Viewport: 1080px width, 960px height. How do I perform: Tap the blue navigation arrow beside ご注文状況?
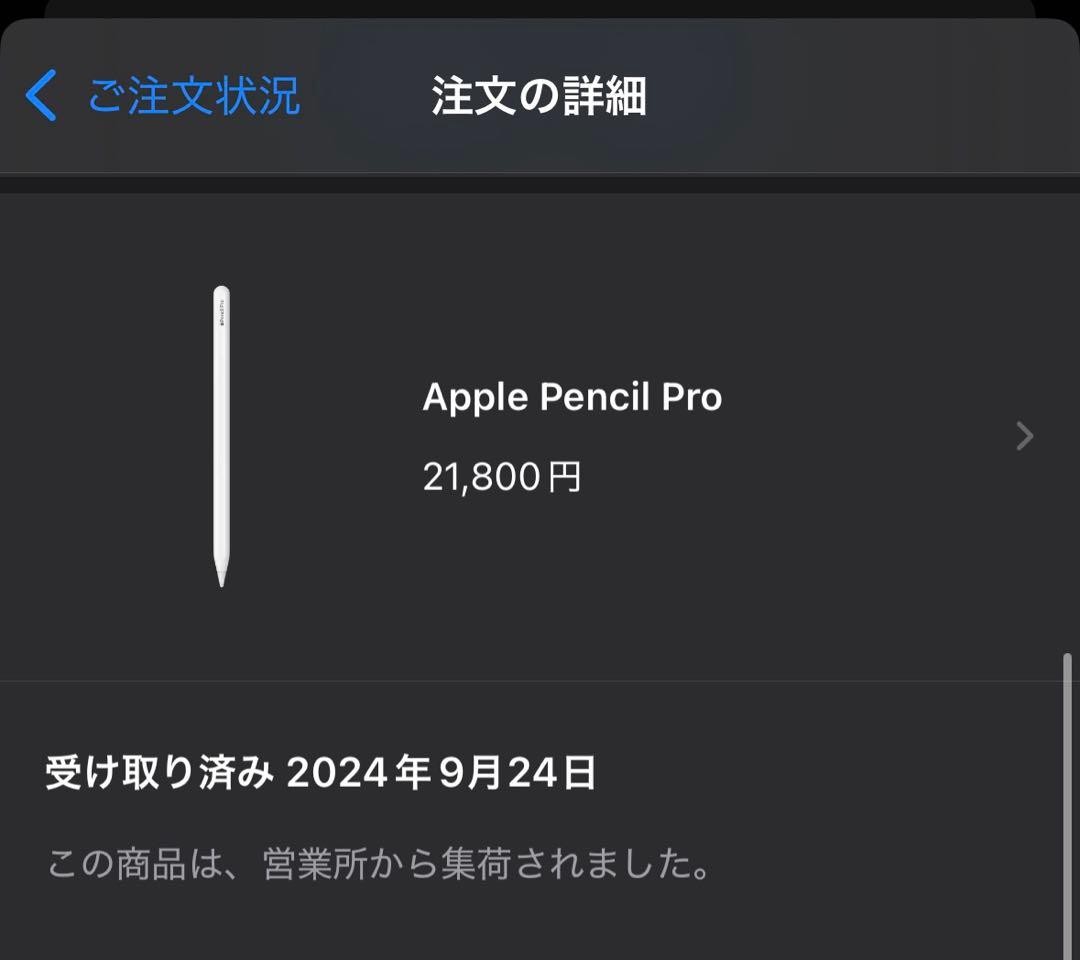40,95
